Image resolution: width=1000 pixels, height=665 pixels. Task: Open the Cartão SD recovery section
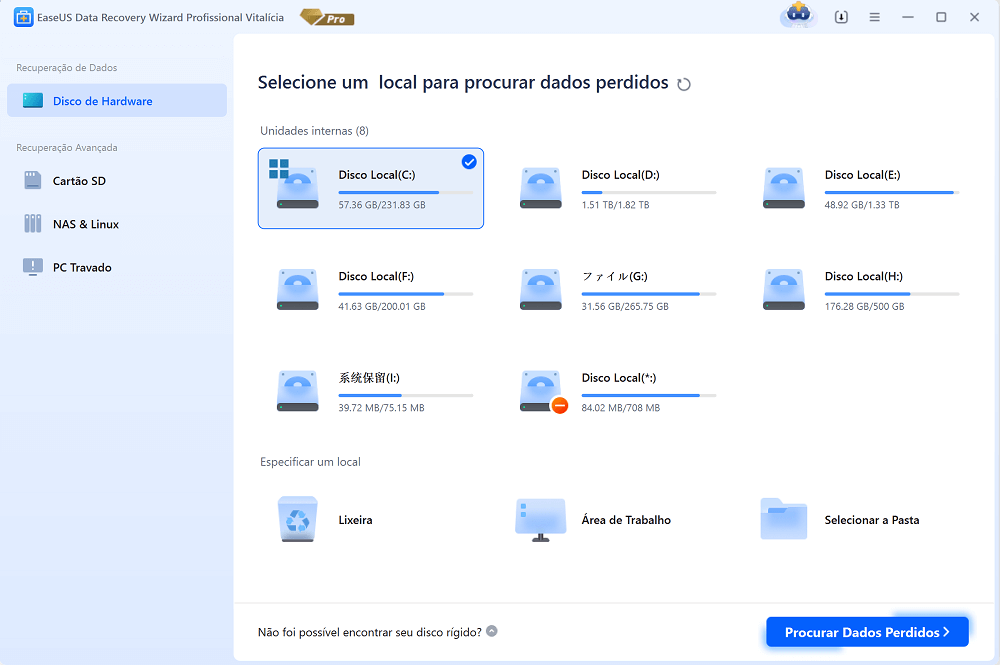[79, 181]
